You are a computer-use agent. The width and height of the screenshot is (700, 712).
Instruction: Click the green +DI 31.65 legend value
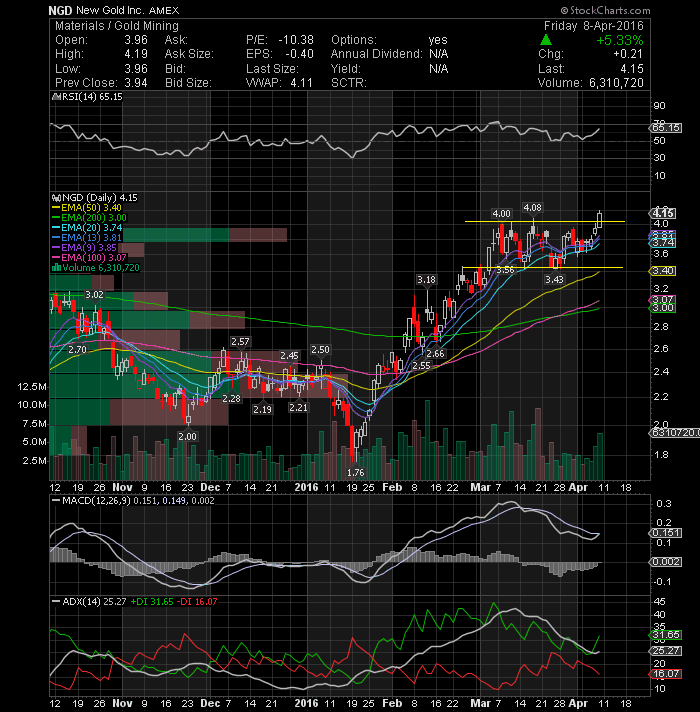pos(152,602)
